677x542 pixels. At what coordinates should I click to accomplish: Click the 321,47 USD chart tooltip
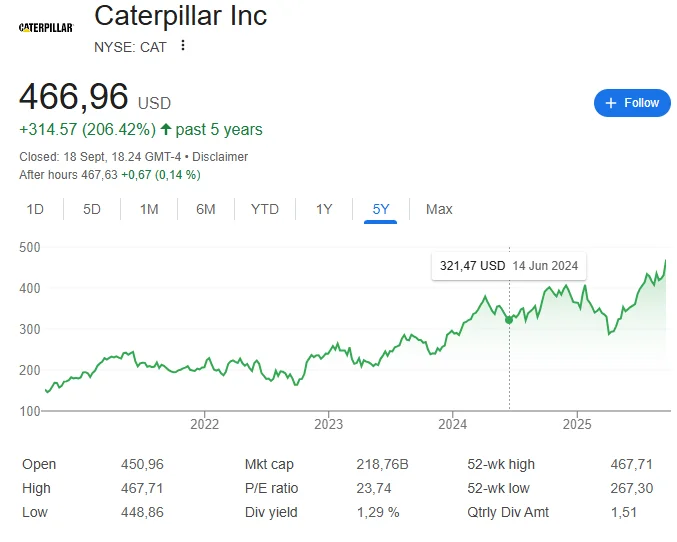[x=509, y=267]
